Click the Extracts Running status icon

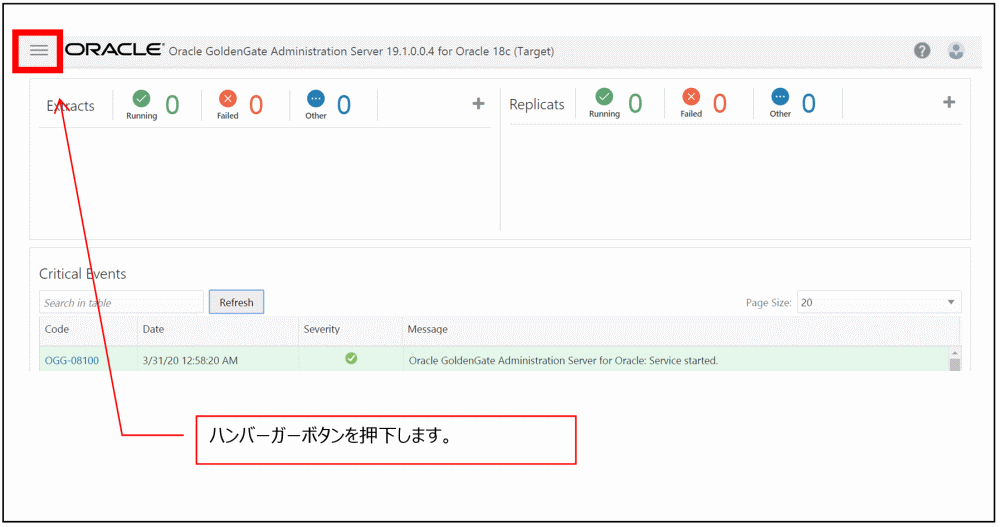[x=142, y=99]
